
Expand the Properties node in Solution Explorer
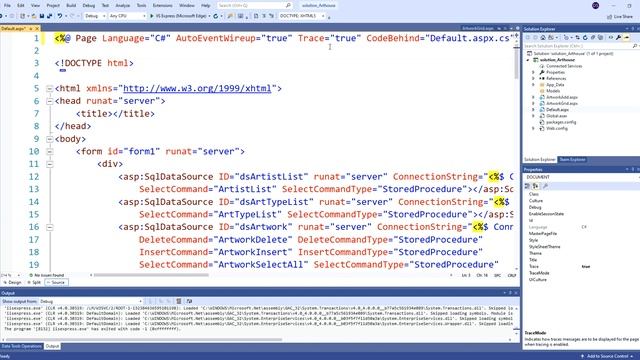click(533, 72)
